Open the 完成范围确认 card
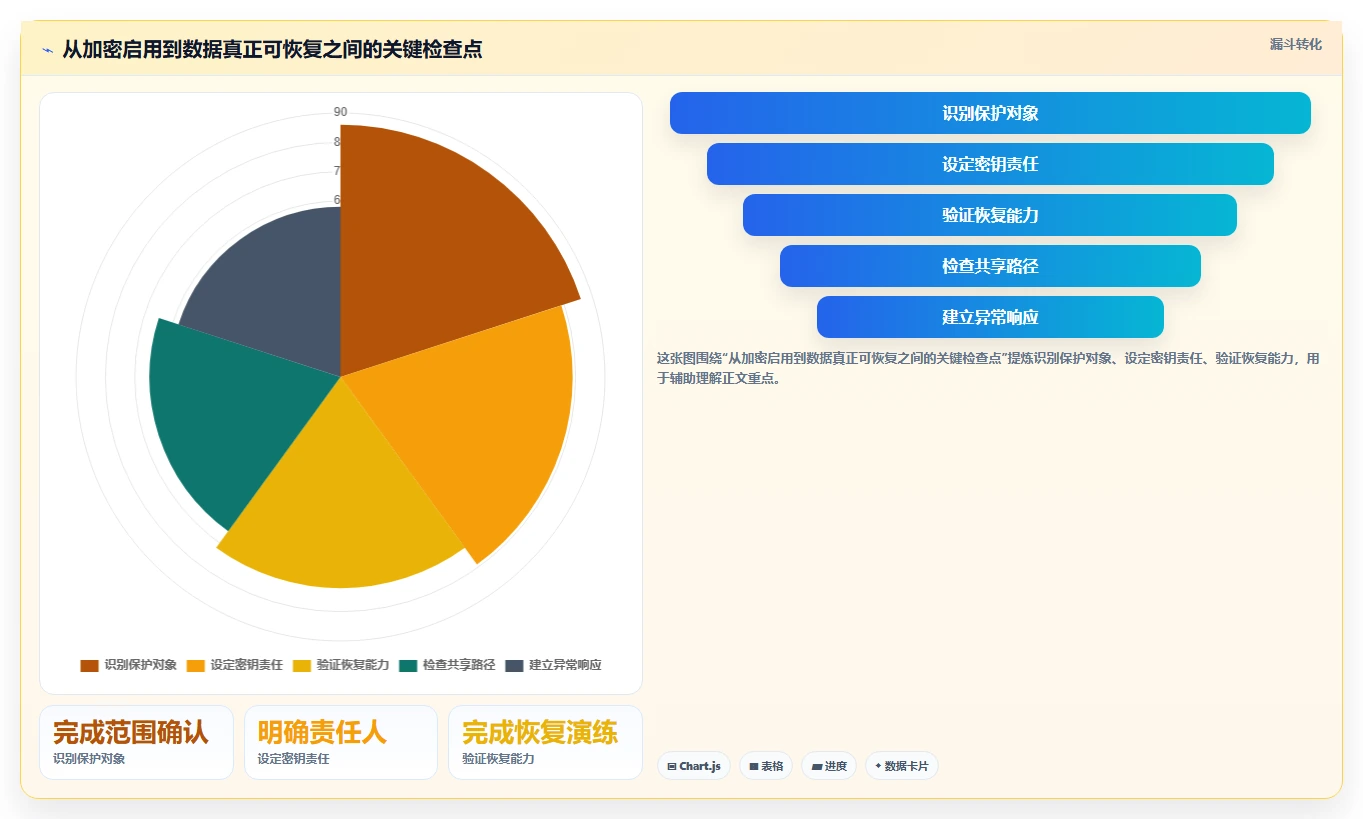 pos(136,742)
